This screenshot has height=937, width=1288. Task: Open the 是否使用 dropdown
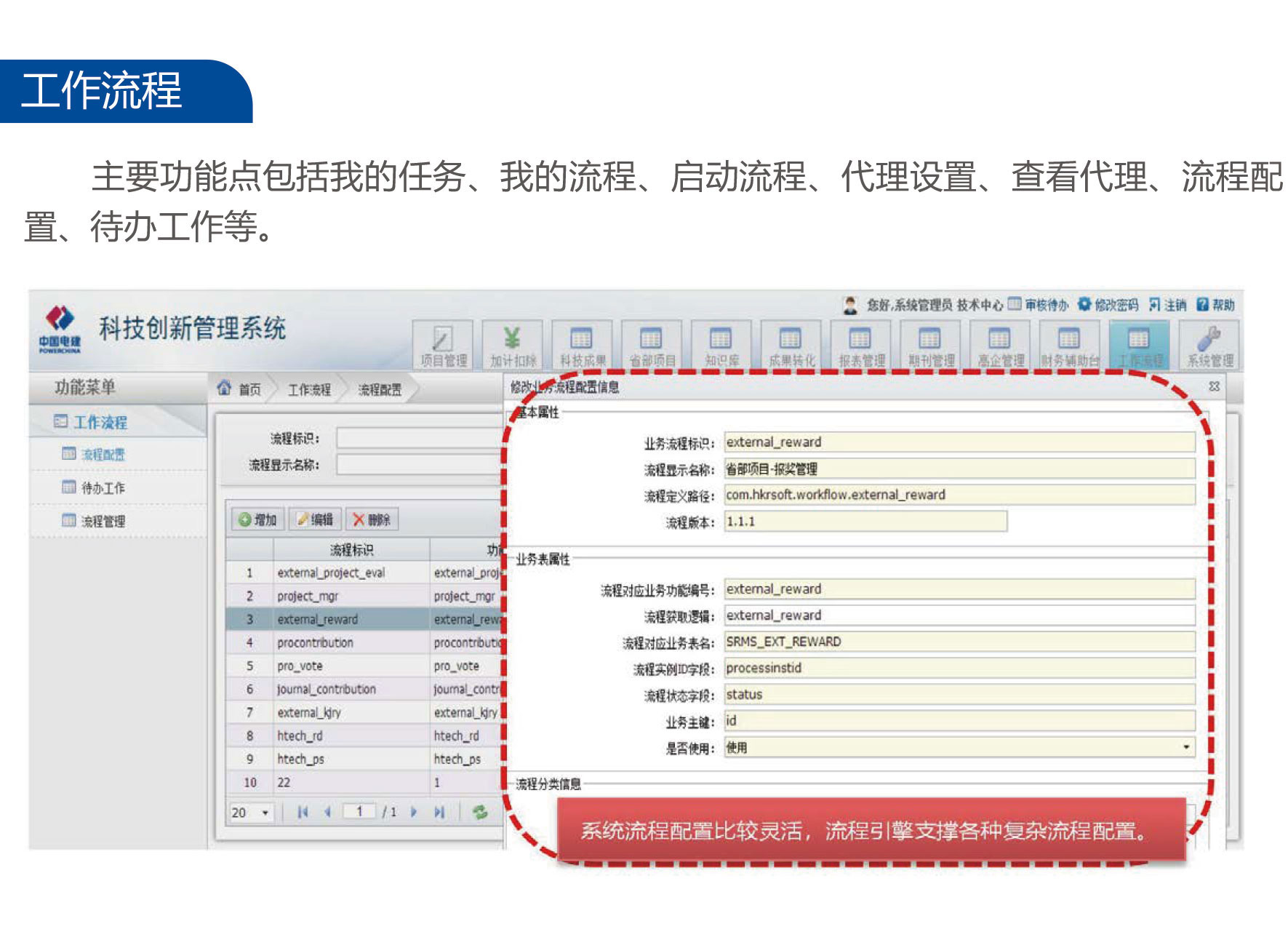click(1186, 747)
